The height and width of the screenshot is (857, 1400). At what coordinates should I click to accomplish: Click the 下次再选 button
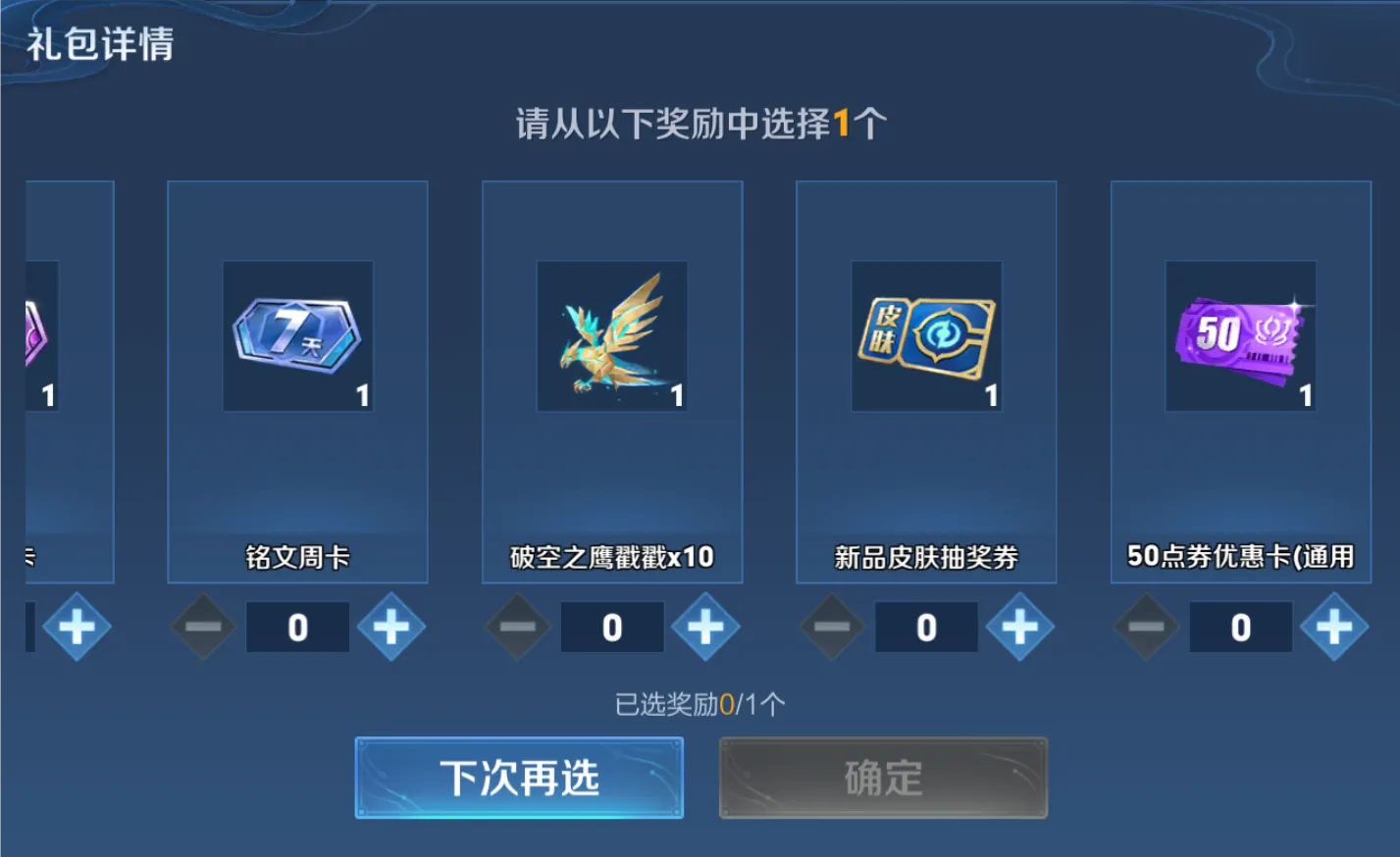519,778
